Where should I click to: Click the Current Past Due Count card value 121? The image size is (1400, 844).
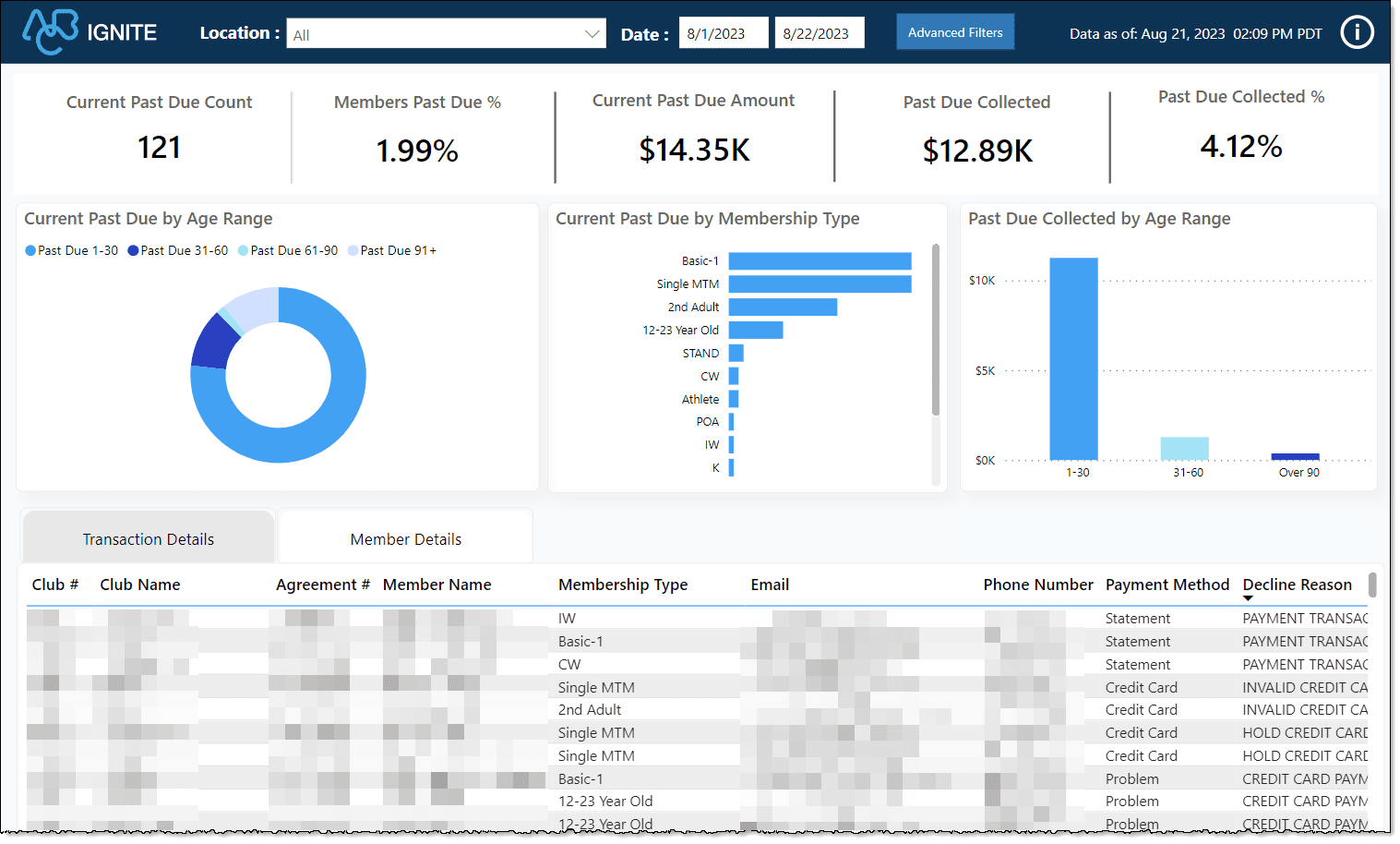159,147
